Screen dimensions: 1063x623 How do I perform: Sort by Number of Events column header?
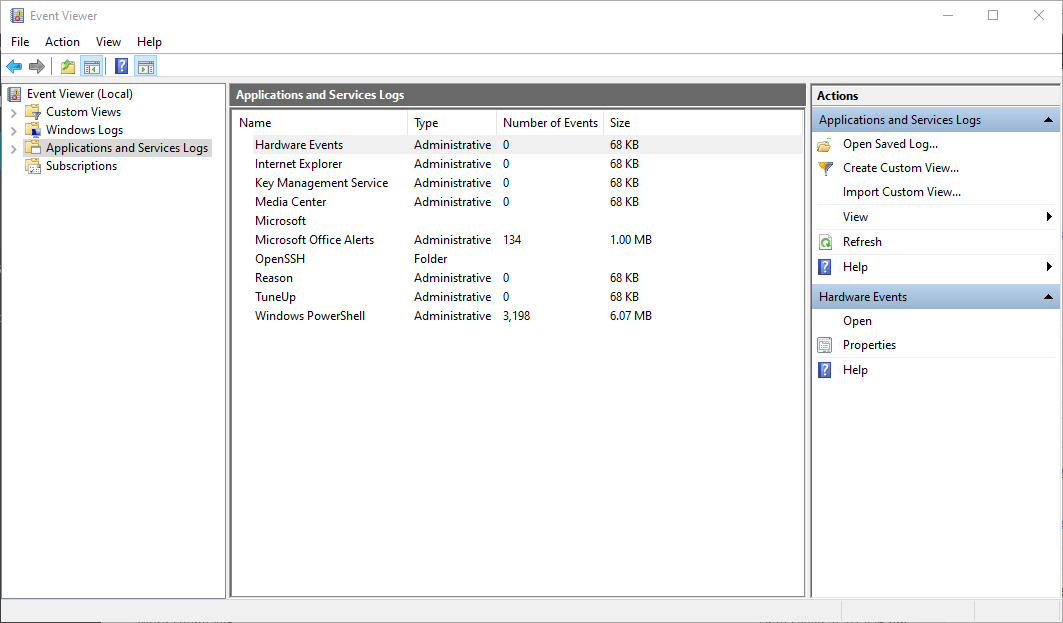550,123
